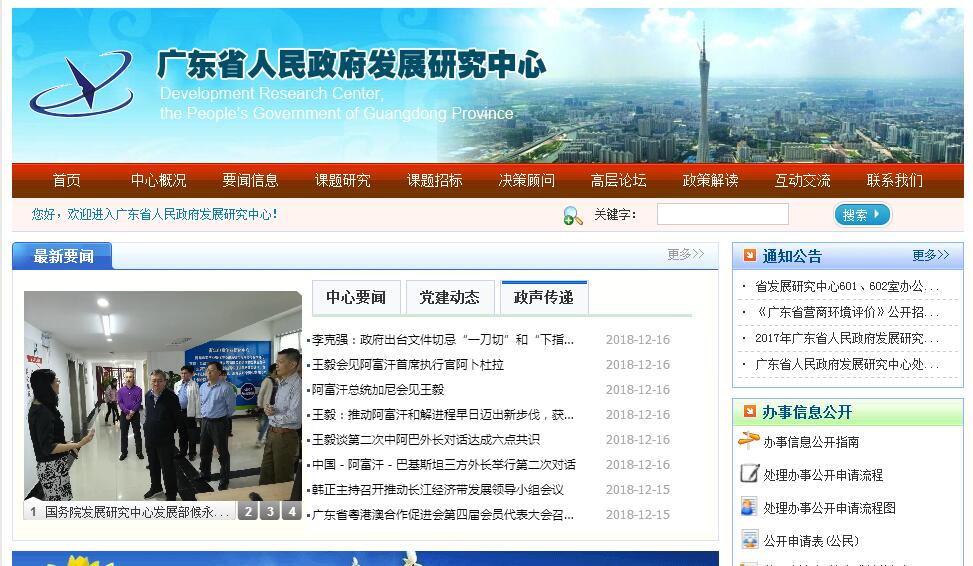The width and height of the screenshot is (973, 566).
Task: Switch to the 党建动态 tab
Action: [x=449, y=297]
